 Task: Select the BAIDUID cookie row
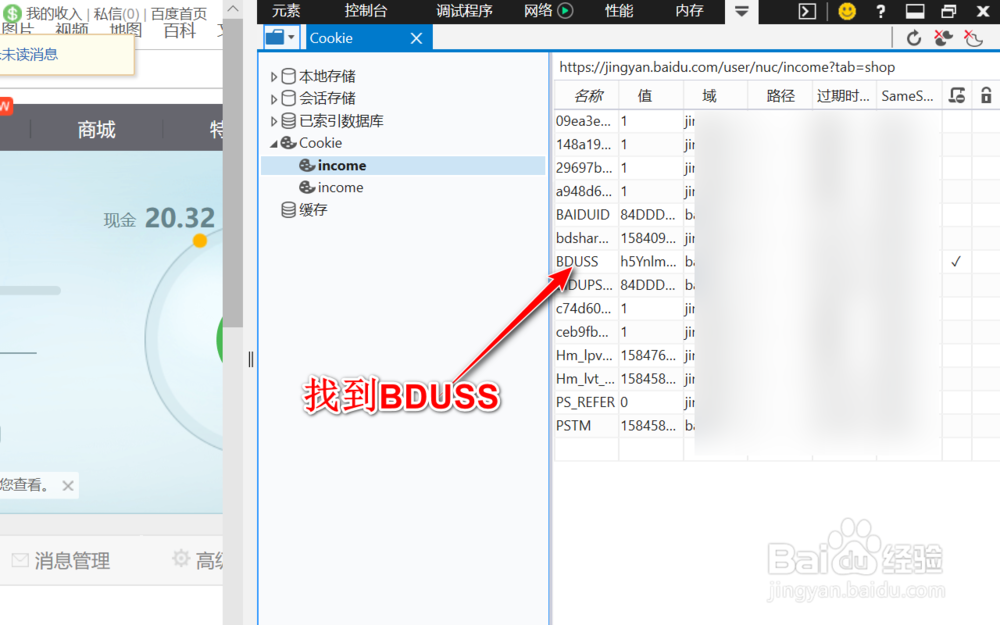point(777,215)
